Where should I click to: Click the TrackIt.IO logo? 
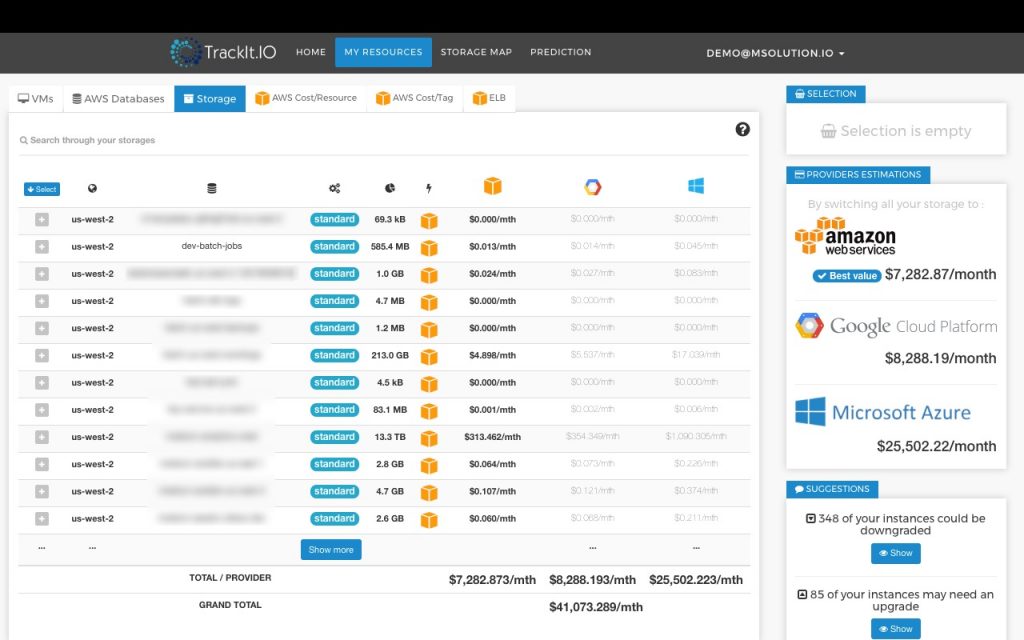218,51
